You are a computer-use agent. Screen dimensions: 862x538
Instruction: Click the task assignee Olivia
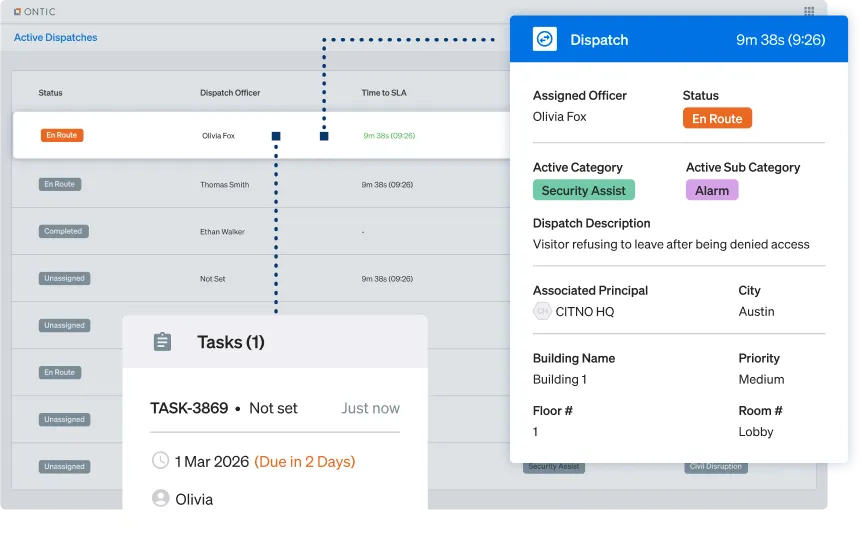194,499
